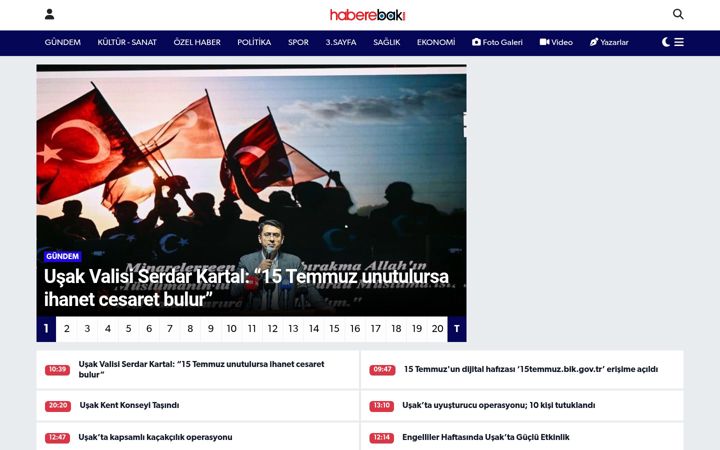720x450 pixels.
Task: Open the hamburger menu icon
Action: [679, 42]
